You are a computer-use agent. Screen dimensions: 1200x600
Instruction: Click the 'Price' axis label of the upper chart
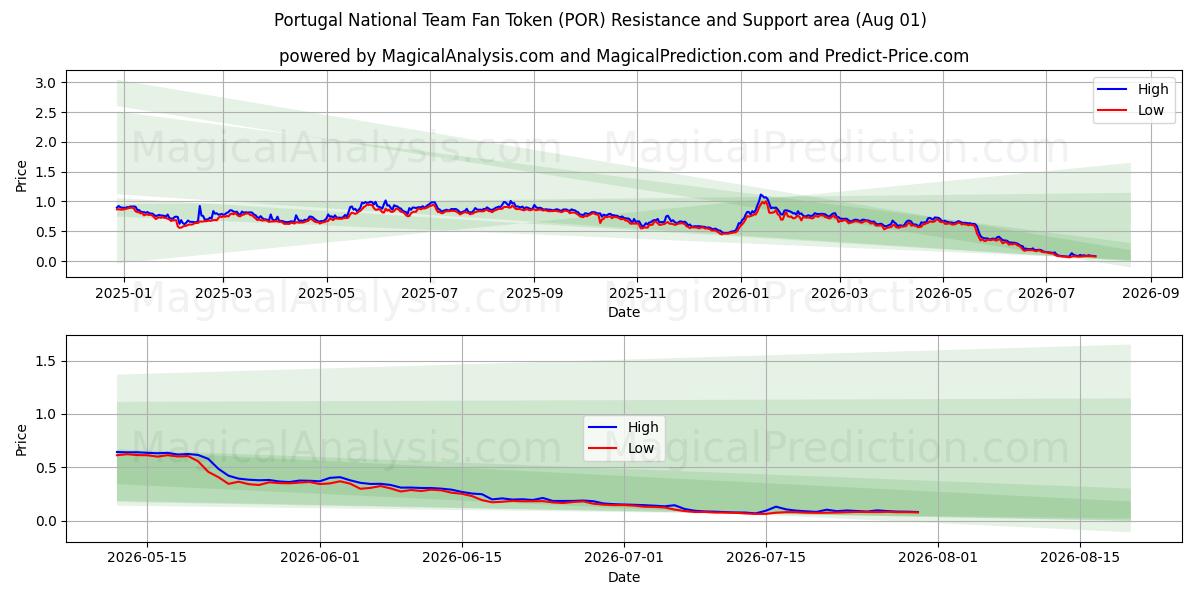tap(22, 174)
